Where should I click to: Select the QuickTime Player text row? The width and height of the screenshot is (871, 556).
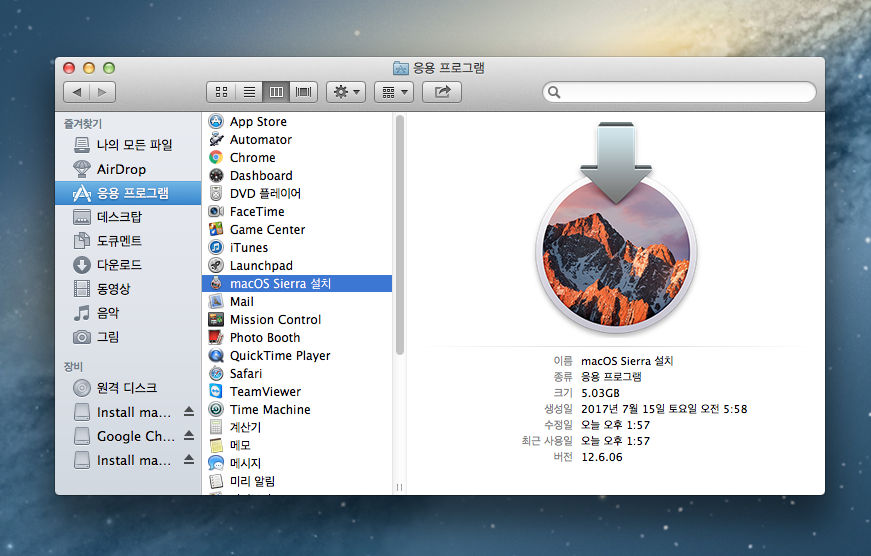(297, 355)
